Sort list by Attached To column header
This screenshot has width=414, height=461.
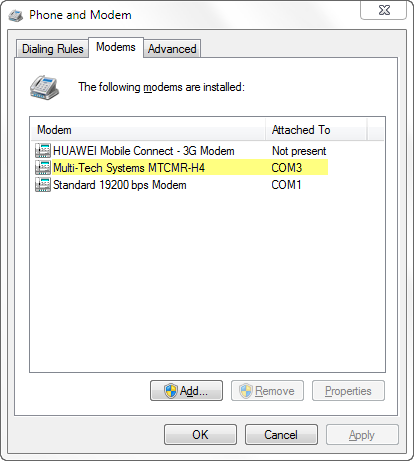(316, 130)
